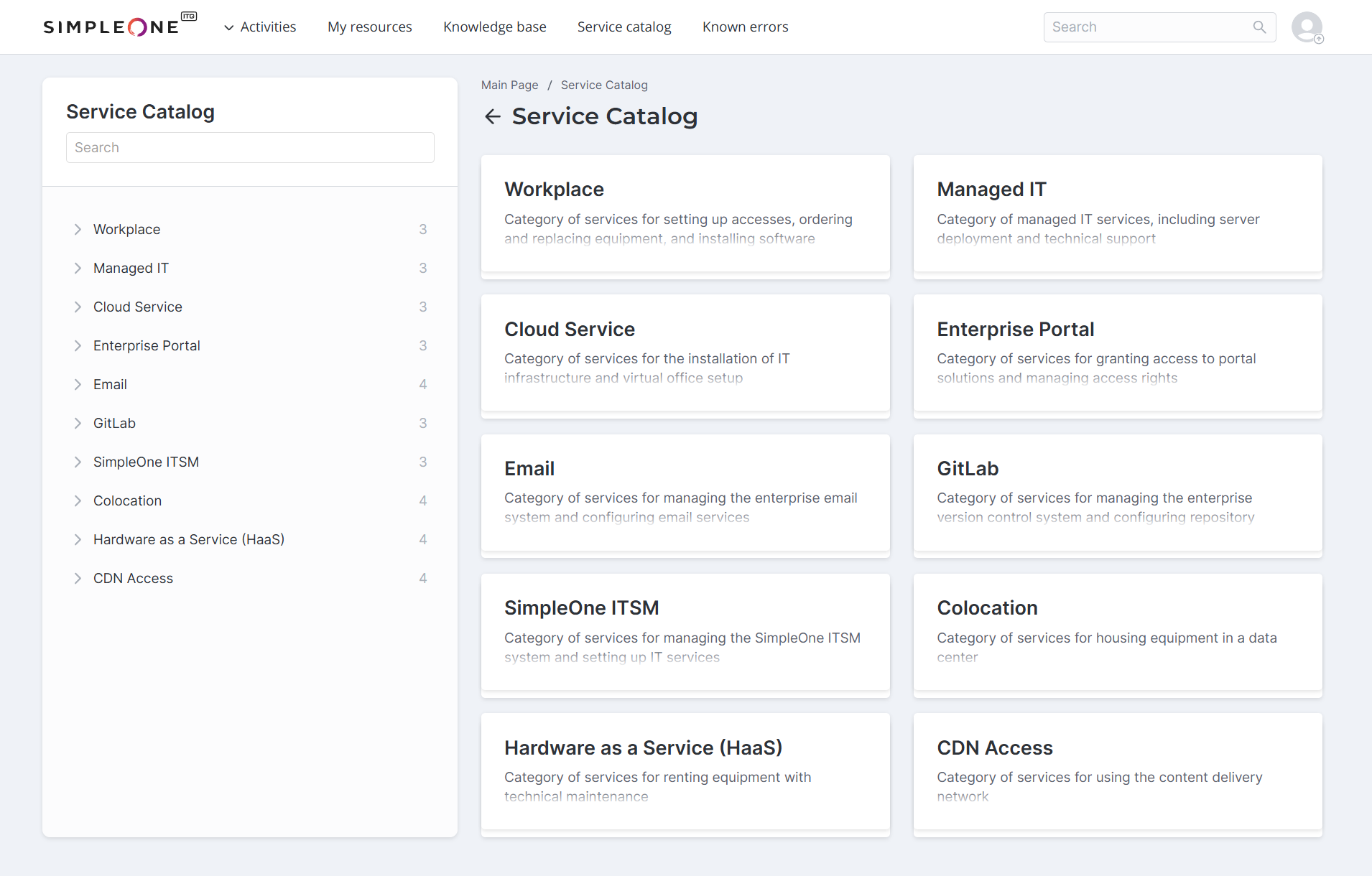Screen dimensions: 1372x876
Task: Expand the Hardware as a Service chevron
Action: pos(78,539)
